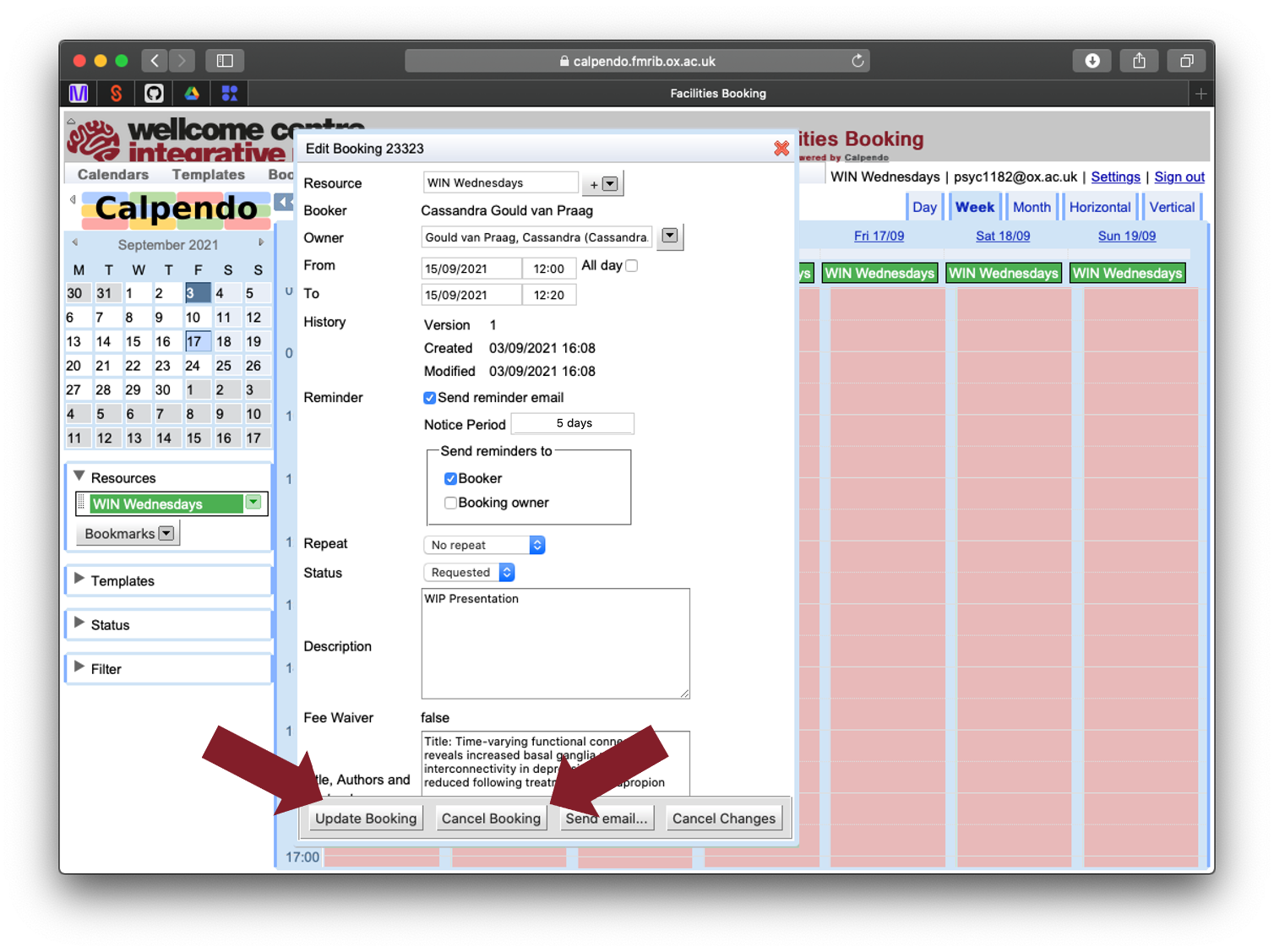This screenshot has width=1274, height=952.
Task: Reload the page in address bar
Action: point(857,61)
